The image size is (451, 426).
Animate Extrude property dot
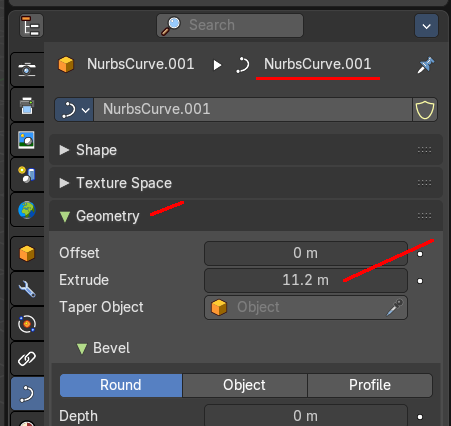[x=420, y=281]
